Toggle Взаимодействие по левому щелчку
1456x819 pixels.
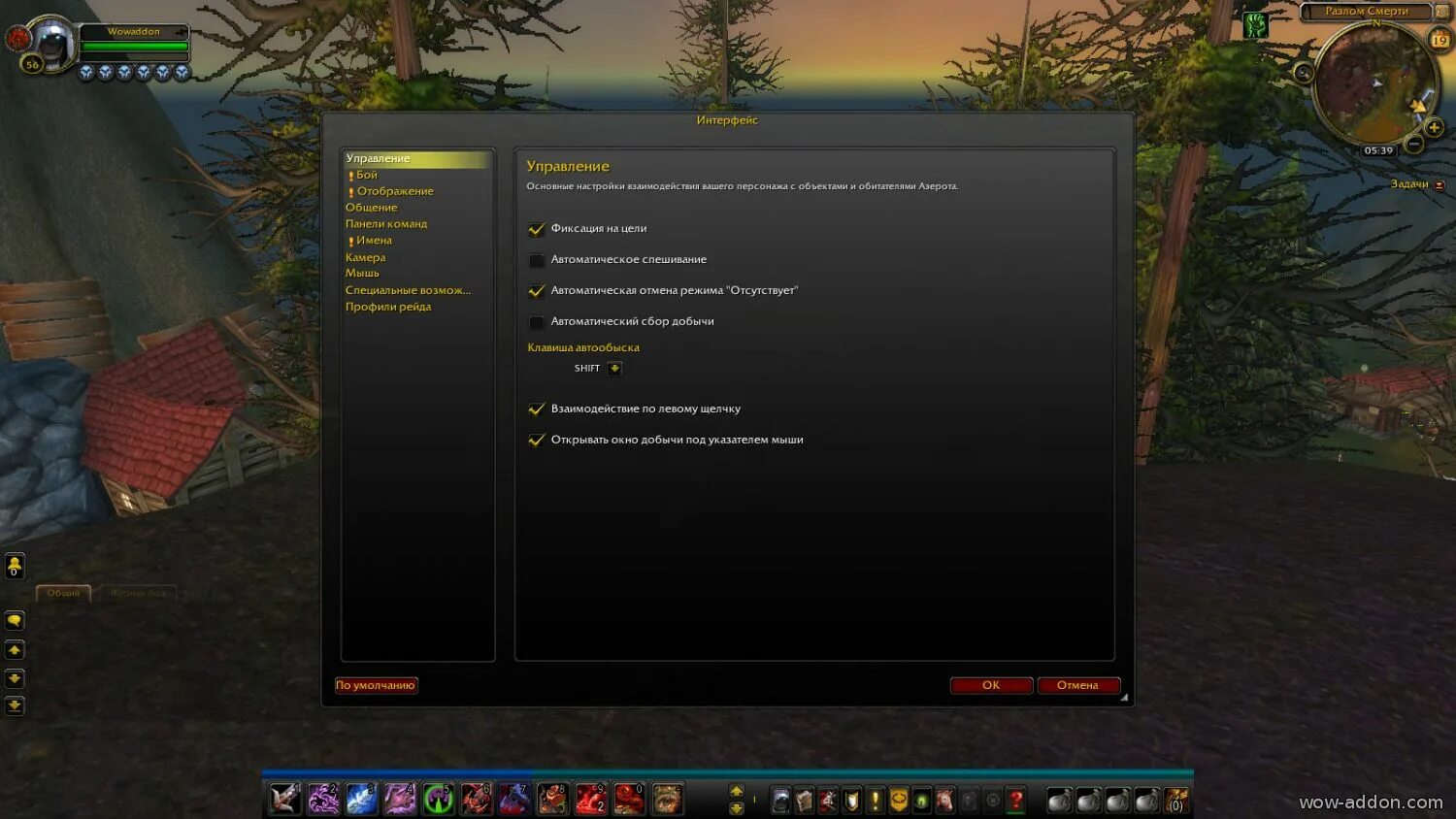click(537, 409)
